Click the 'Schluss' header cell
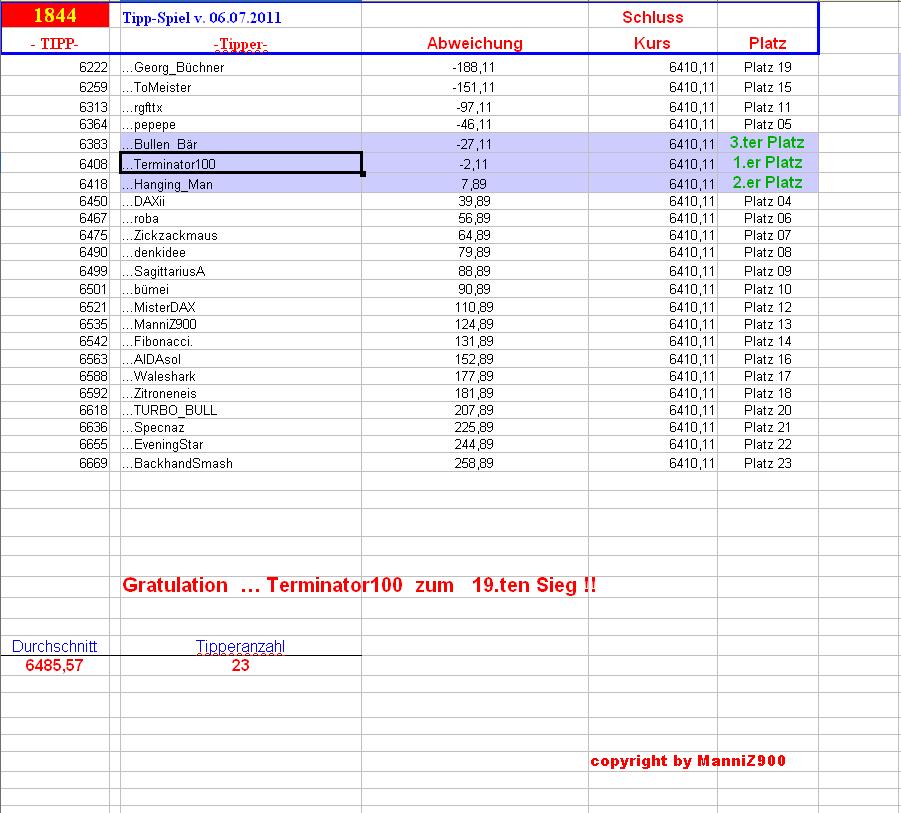This screenshot has height=813, width=901. point(653,17)
